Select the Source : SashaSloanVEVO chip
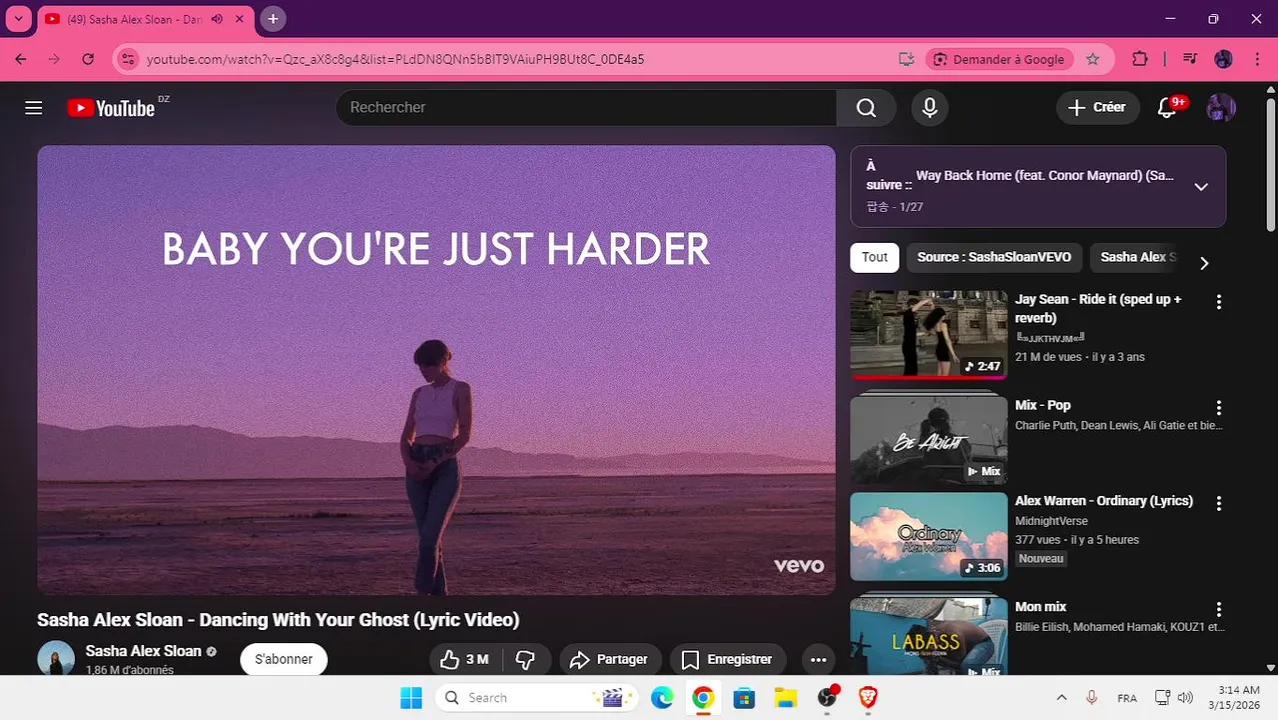Viewport: 1278px width, 720px height. (x=994, y=257)
